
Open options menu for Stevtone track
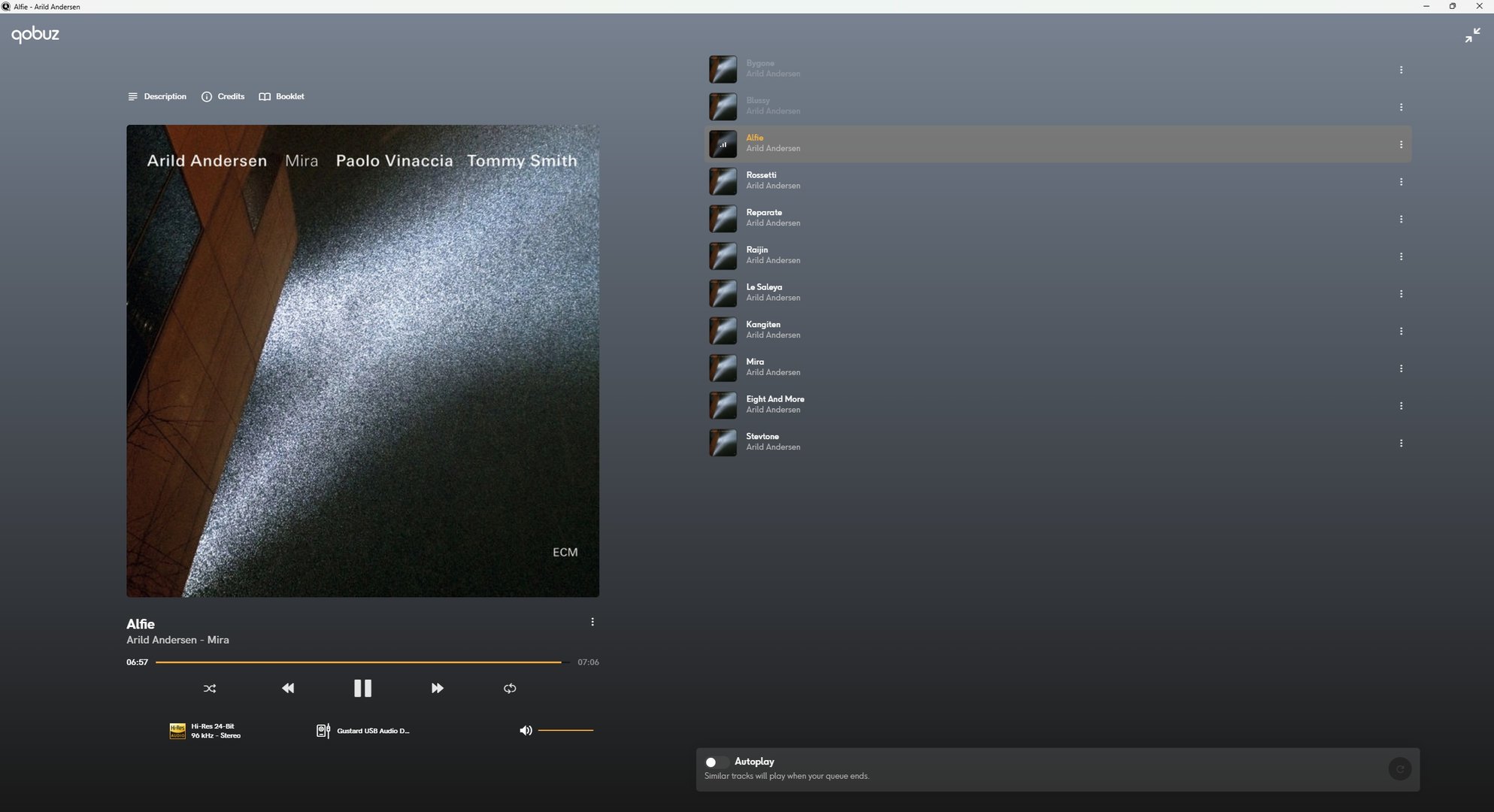coord(1401,443)
